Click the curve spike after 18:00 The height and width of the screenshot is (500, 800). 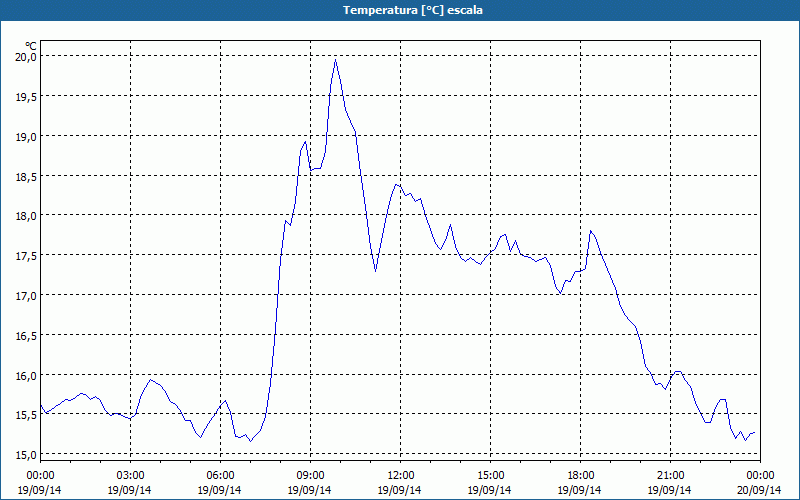(591, 232)
